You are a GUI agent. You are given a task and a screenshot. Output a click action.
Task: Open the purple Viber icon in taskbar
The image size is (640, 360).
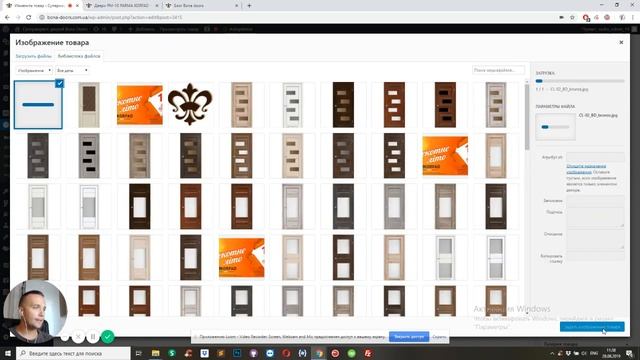[253, 353]
